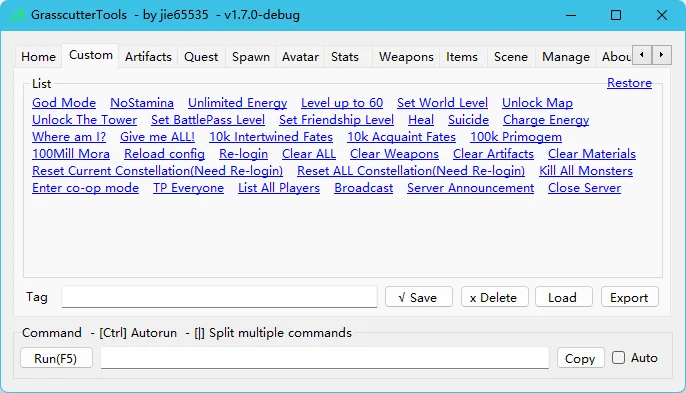The width and height of the screenshot is (686, 393).
Task: Focus the Tag input field
Action: (219, 297)
